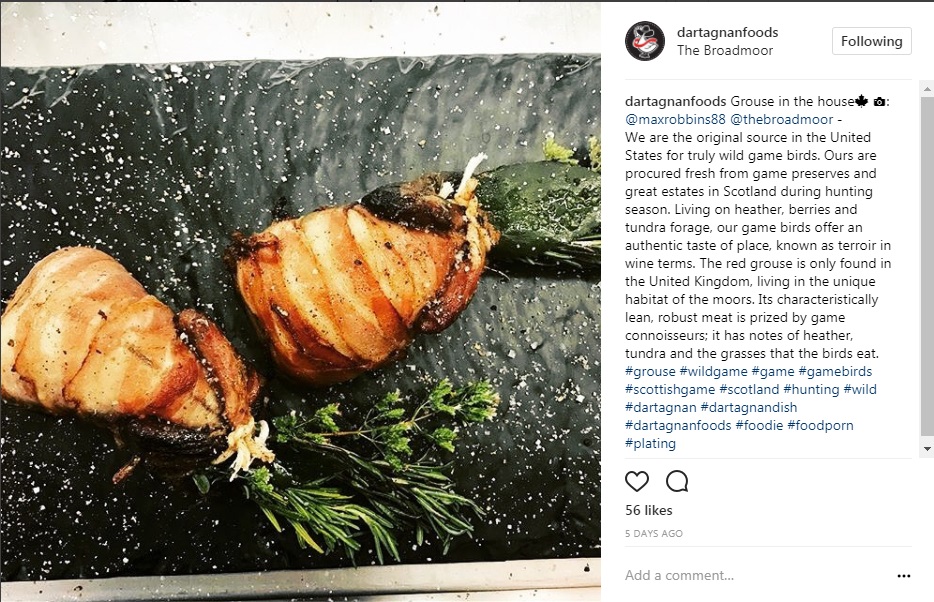The image size is (934, 602).
Task: Click the #grouse hashtag
Action: (x=650, y=372)
